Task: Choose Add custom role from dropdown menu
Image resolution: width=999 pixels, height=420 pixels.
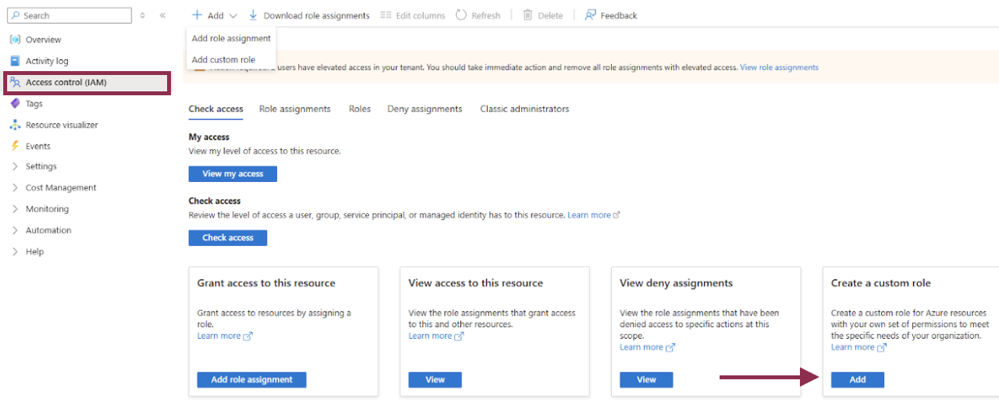Action: click(x=231, y=59)
